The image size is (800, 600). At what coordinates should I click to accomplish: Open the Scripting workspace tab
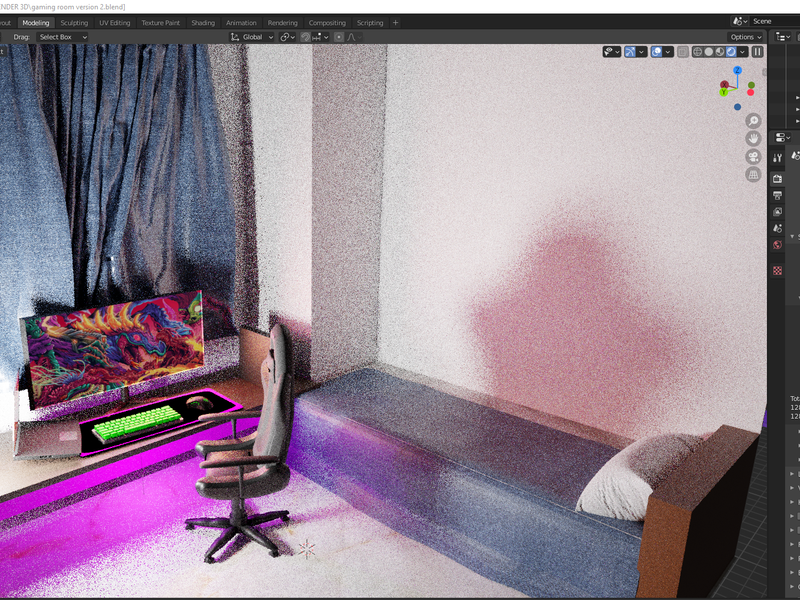(x=370, y=22)
